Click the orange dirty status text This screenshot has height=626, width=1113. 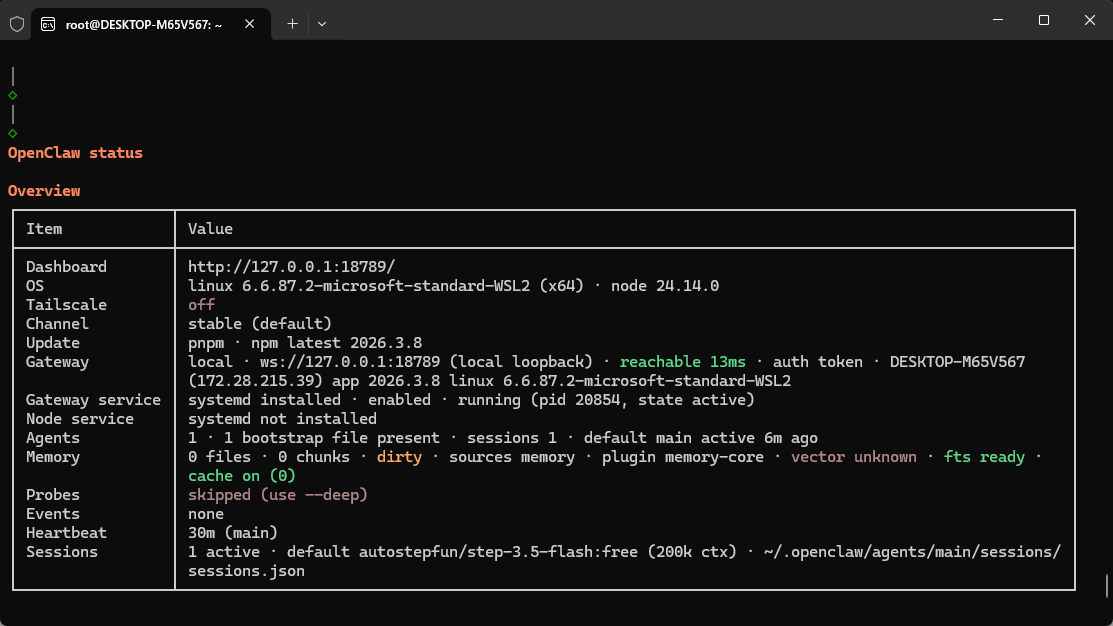click(399, 457)
